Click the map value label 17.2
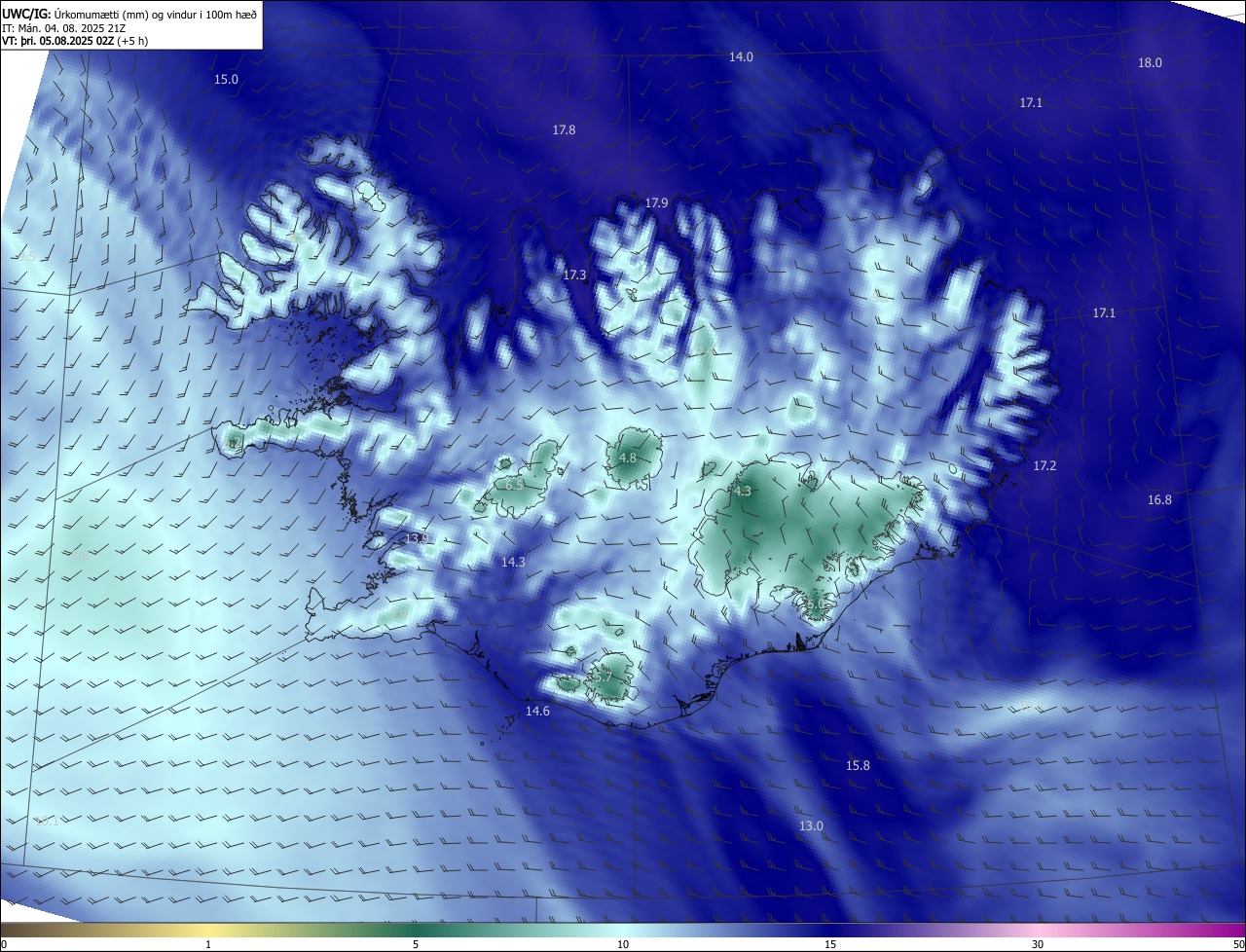This screenshot has height=952, width=1246. 1044,466
